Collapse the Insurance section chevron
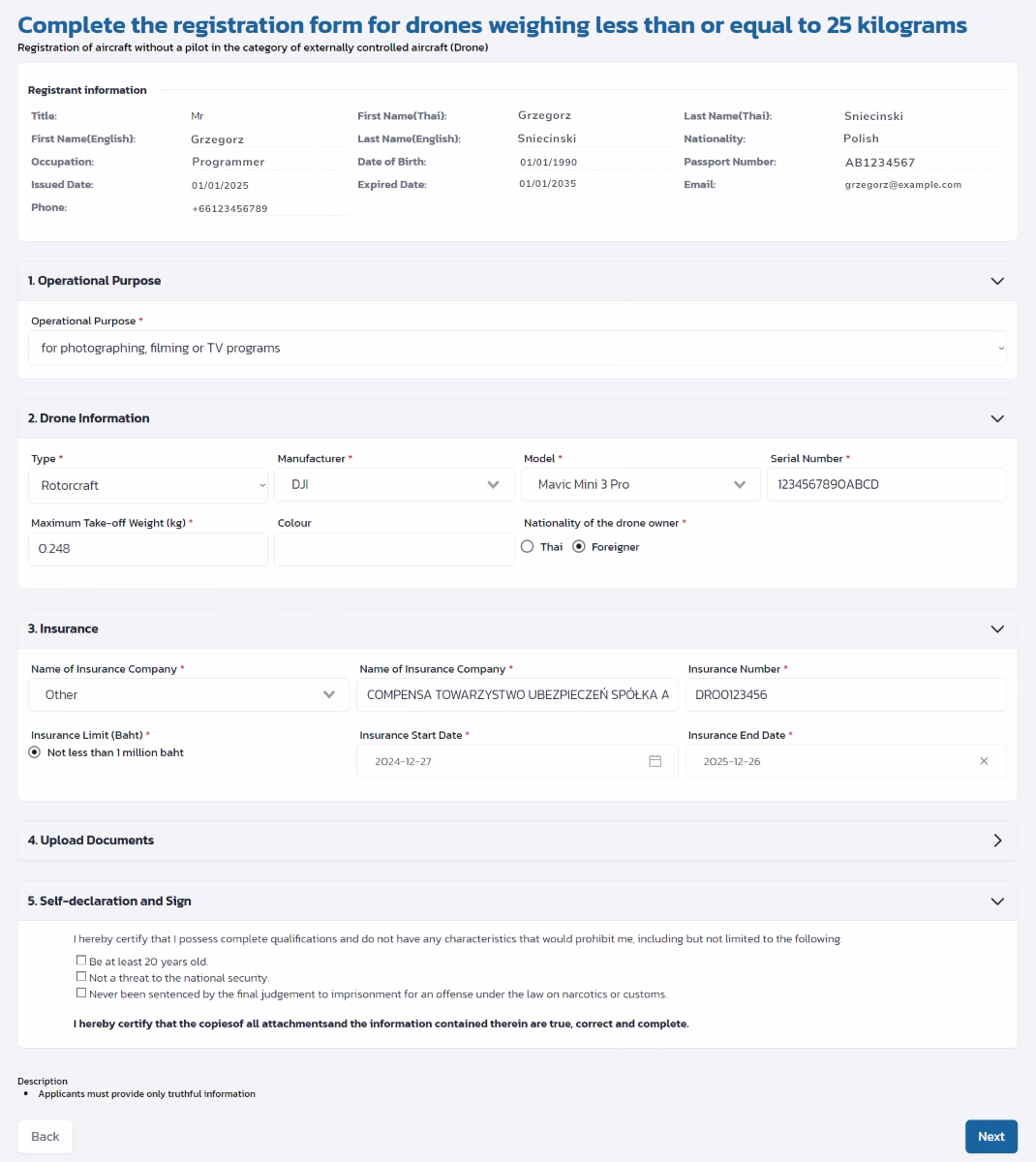 [x=997, y=629]
